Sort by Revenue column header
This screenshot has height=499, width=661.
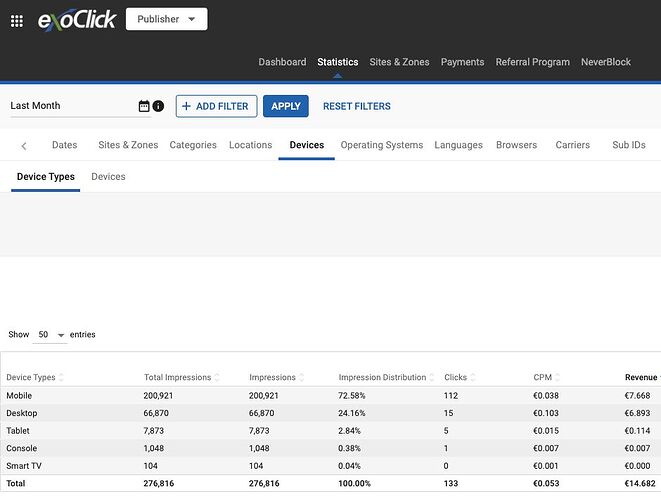click(x=642, y=377)
